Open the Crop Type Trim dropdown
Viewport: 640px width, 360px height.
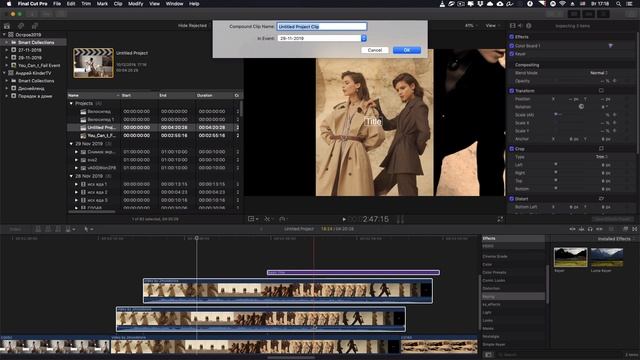coord(602,157)
